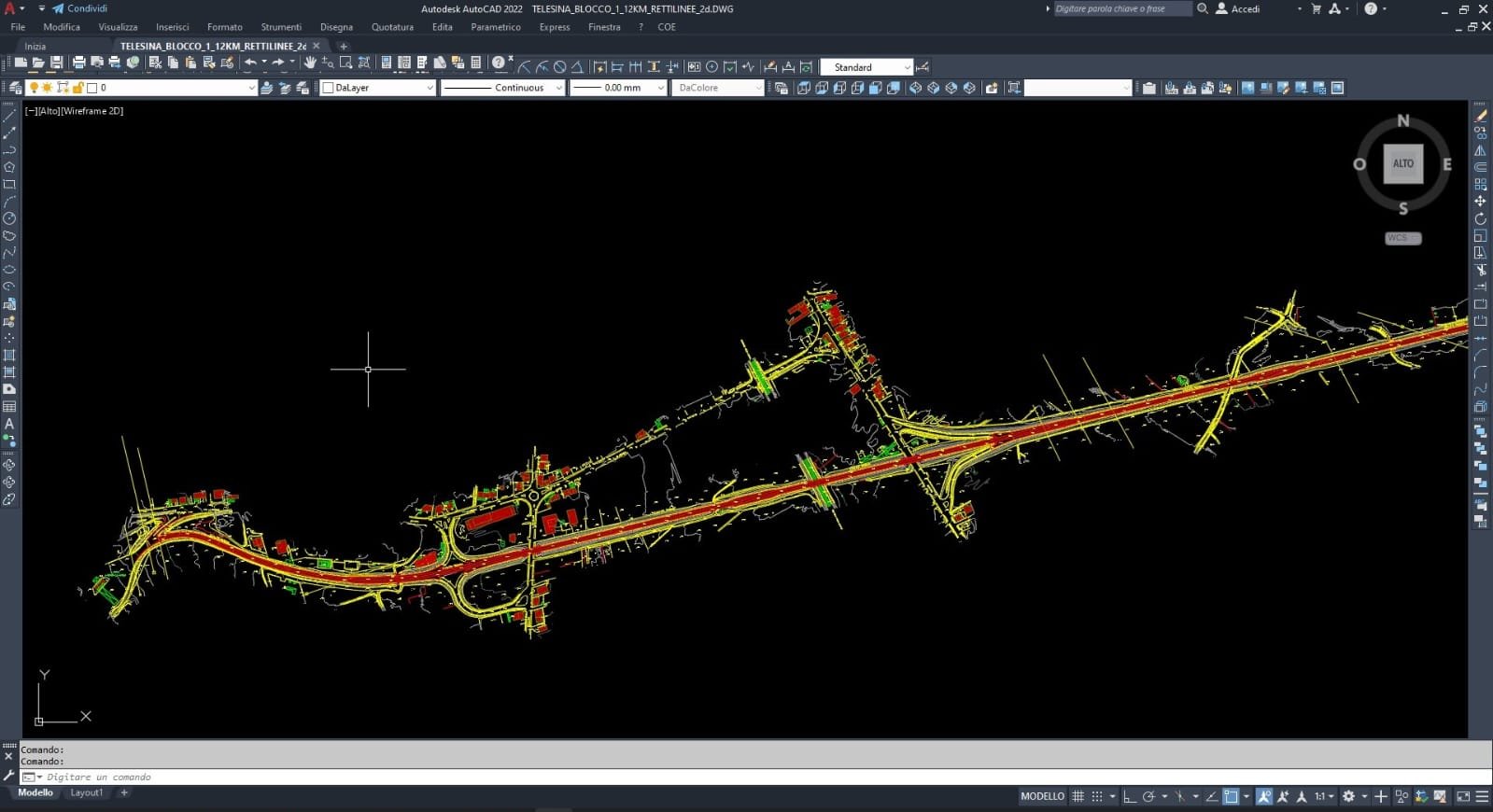The width and height of the screenshot is (1493, 812).
Task: Select the Pan hand tool
Action: (310, 63)
